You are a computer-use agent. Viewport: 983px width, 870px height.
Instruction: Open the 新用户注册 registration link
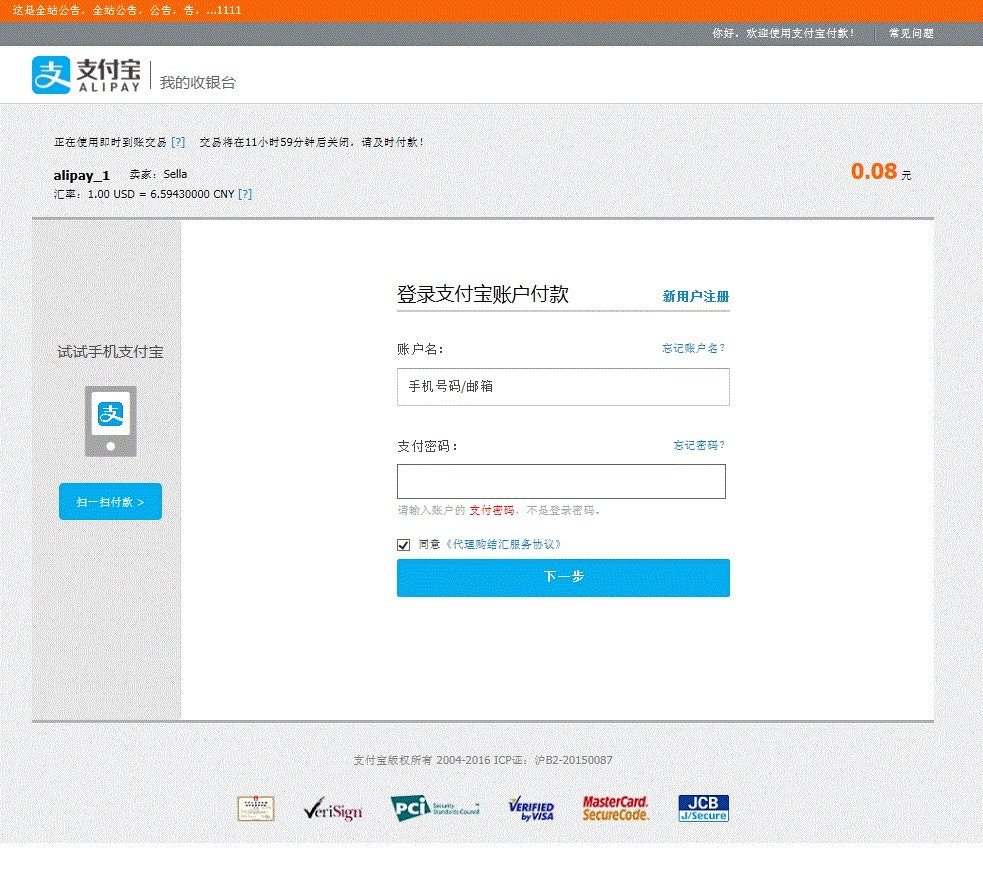point(696,296)
